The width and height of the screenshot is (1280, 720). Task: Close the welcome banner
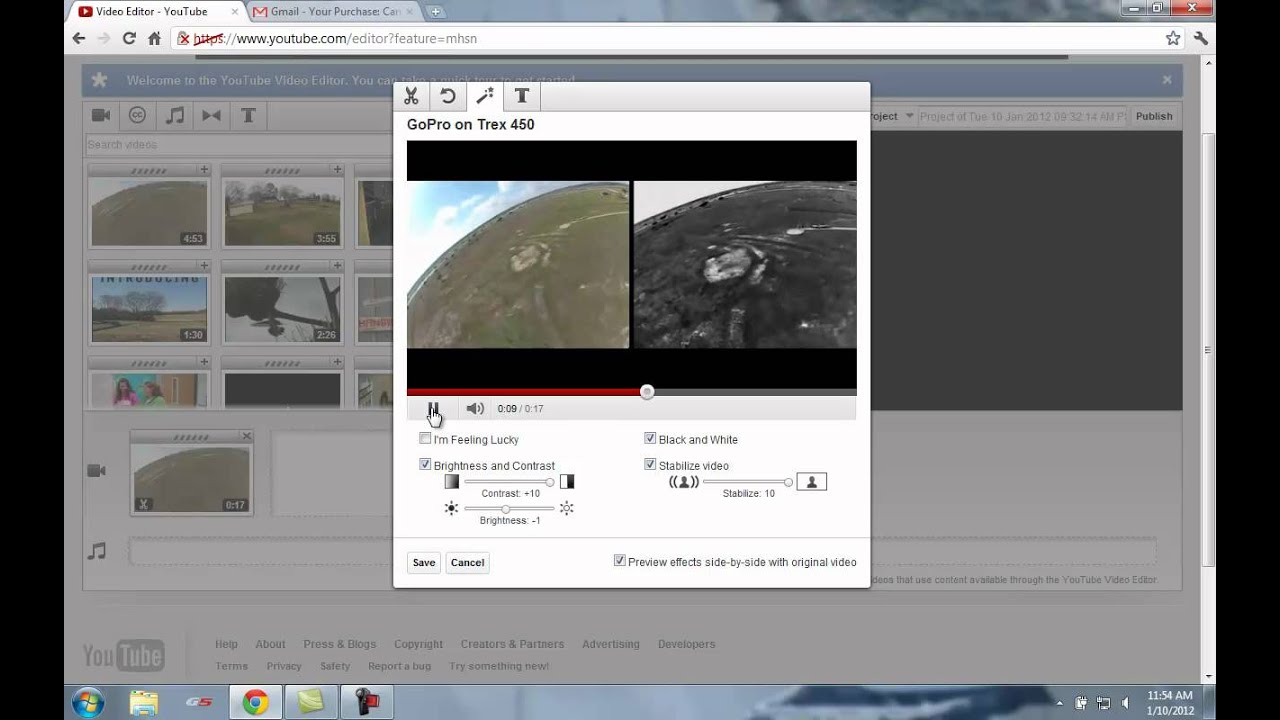[x=1167, y=80]
